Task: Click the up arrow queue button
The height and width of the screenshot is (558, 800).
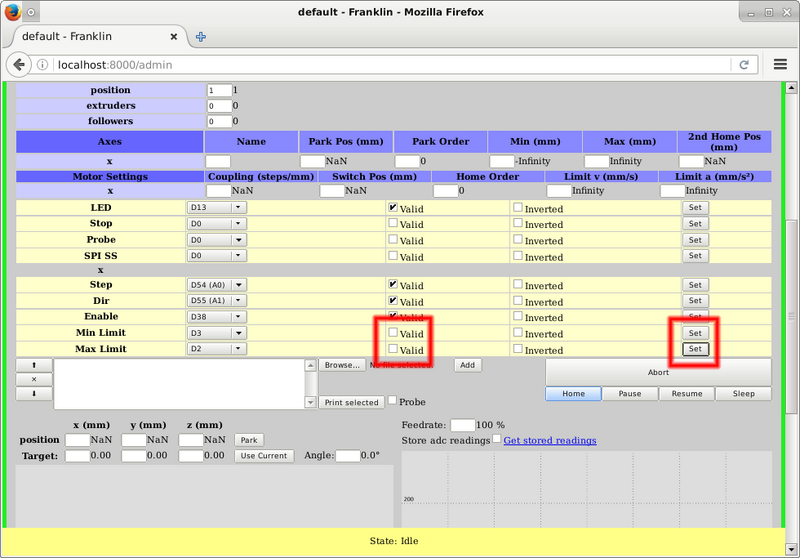Action: click(x=34, y=366)
